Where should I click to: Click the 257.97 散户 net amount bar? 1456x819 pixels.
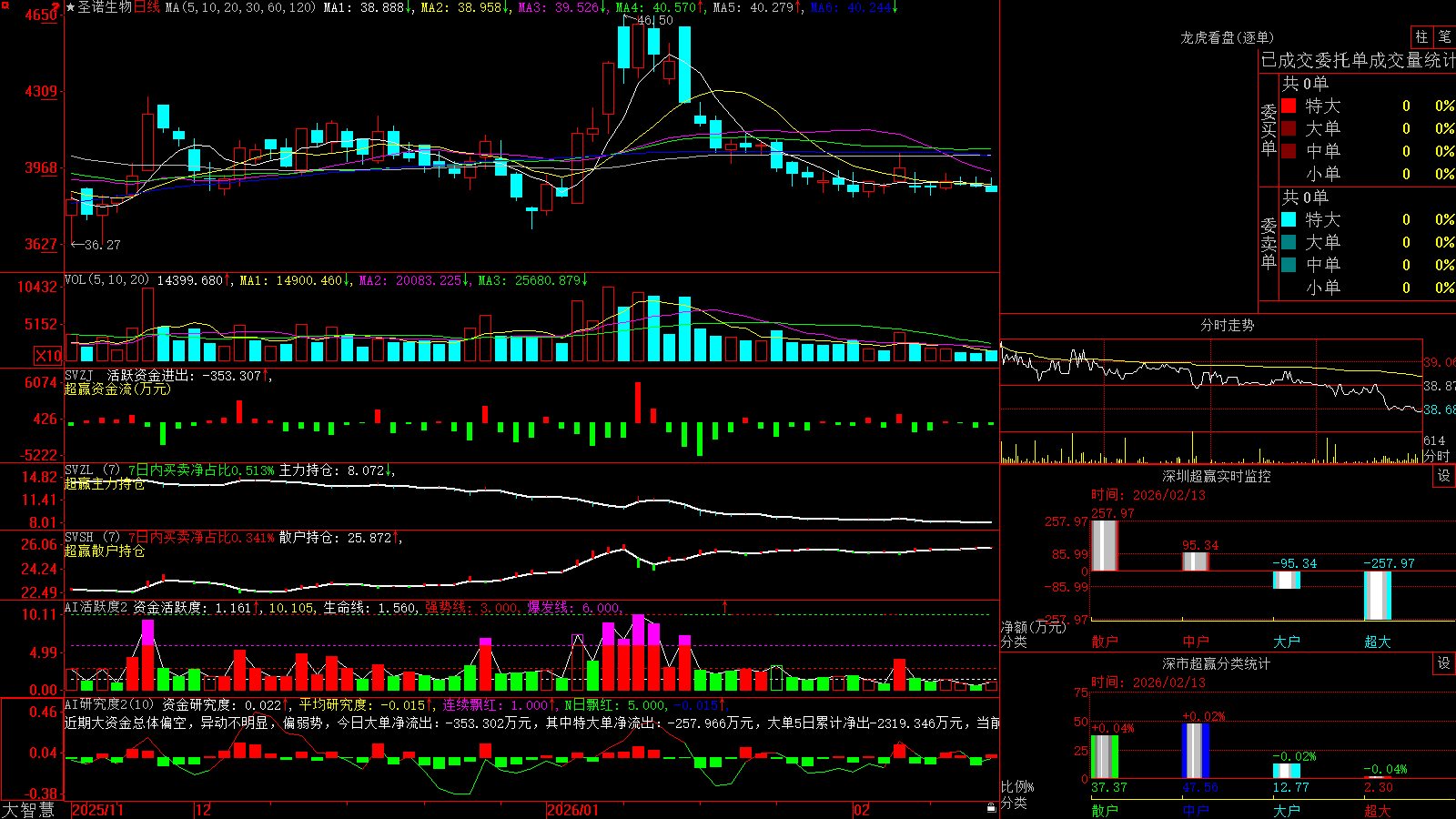[1105, 546]
